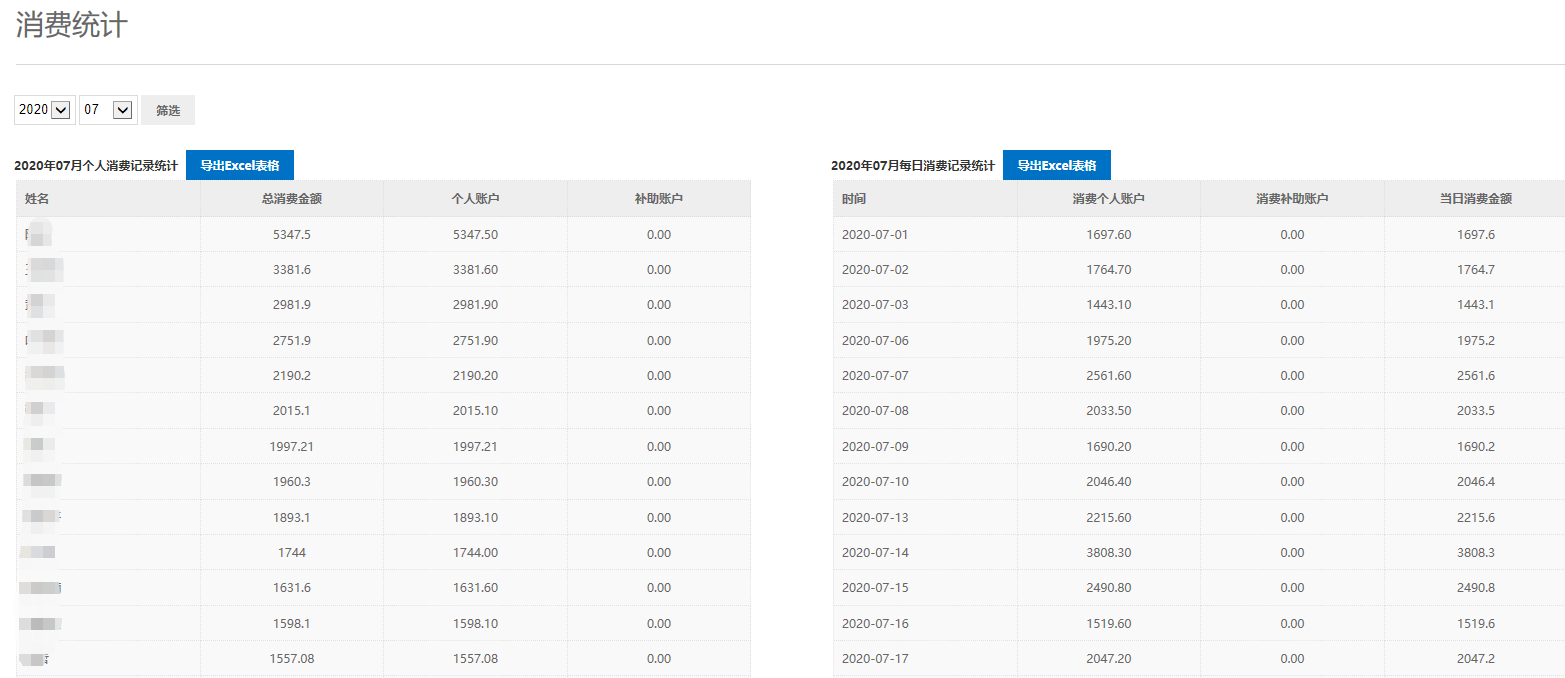Open the 07 month dropdown
Image resolution: width=1565 pixels, height=678 pixels.
tap(108, 110)
